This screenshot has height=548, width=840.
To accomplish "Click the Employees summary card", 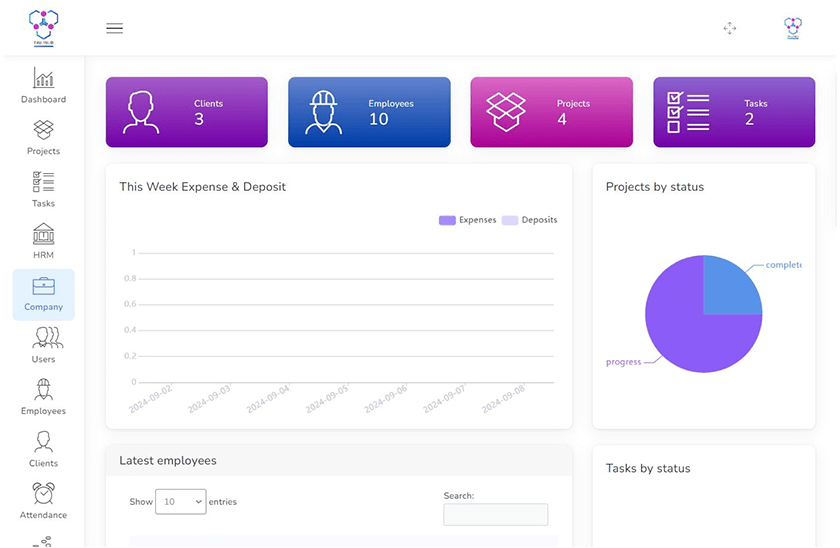I will [x=369, y=112].
